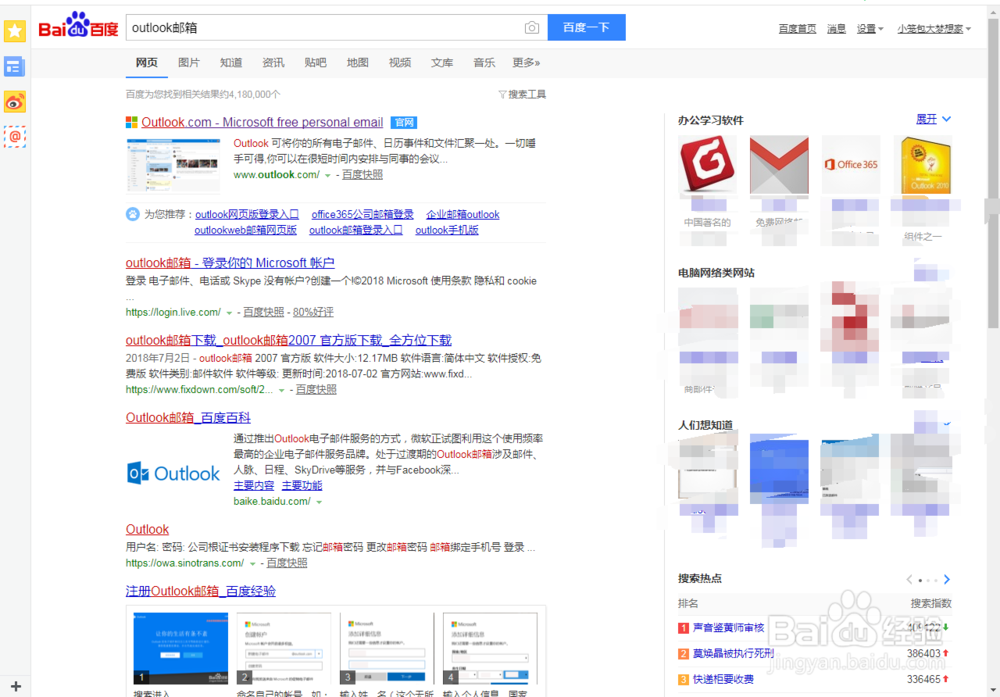Open the office365公司邮箱登录 suggestion
Screen dimensions: 1000x697
[362, 214]
